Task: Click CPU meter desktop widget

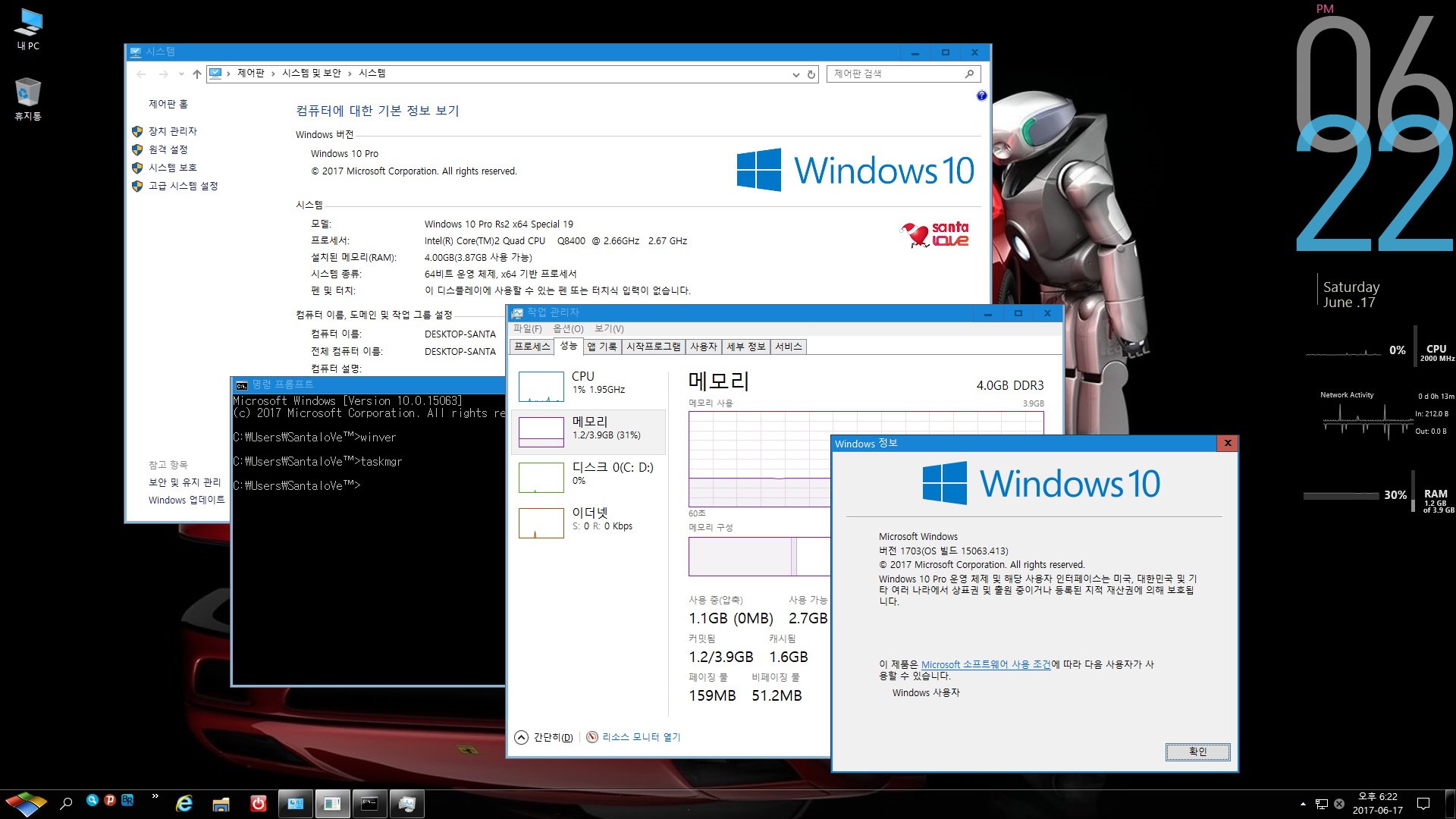Action: point(1380,351)
